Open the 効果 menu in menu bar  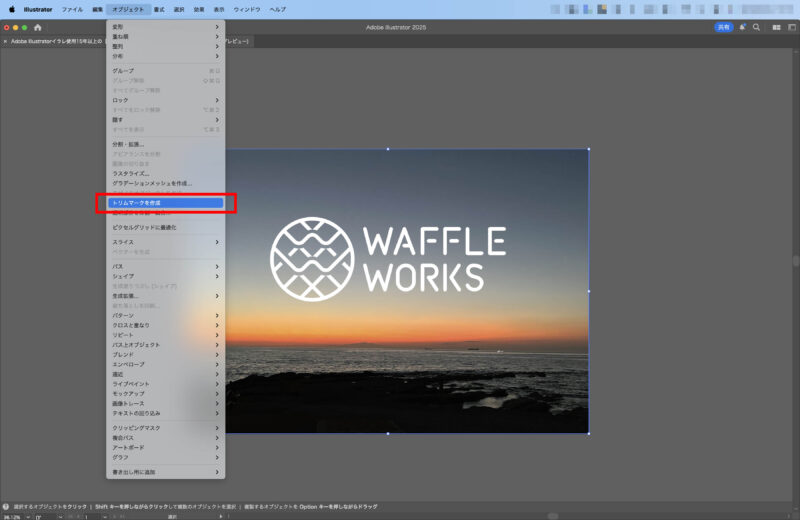[199, 9]
